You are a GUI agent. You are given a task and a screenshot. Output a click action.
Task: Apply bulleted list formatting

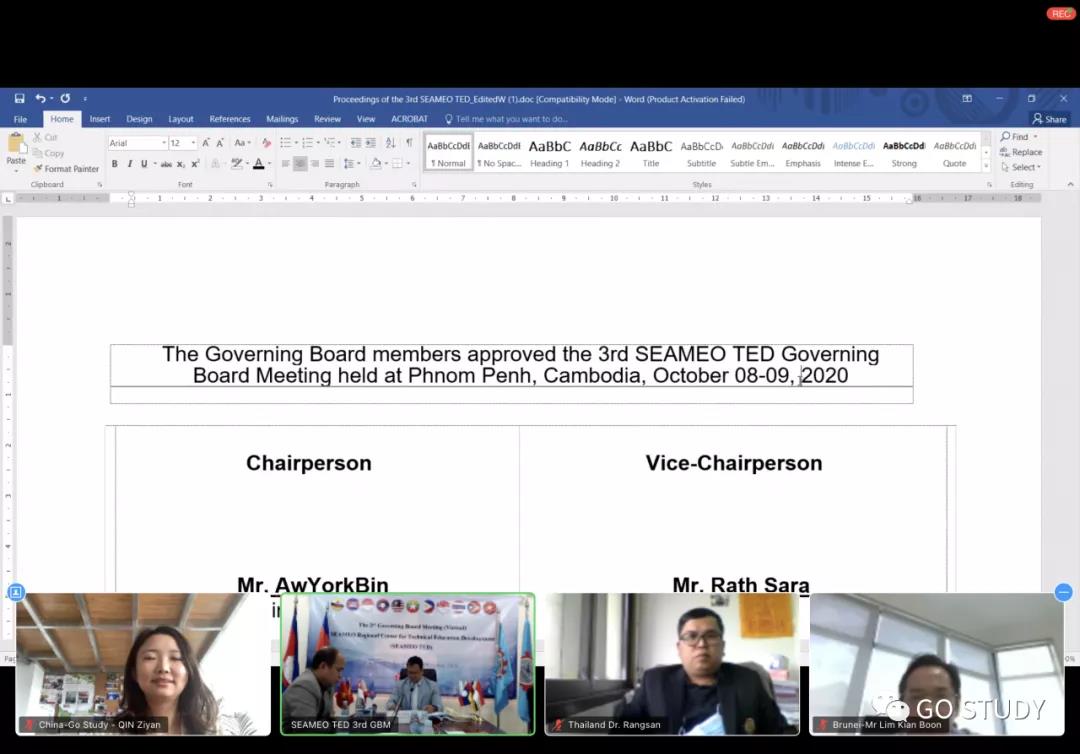(x=286, y=143)
